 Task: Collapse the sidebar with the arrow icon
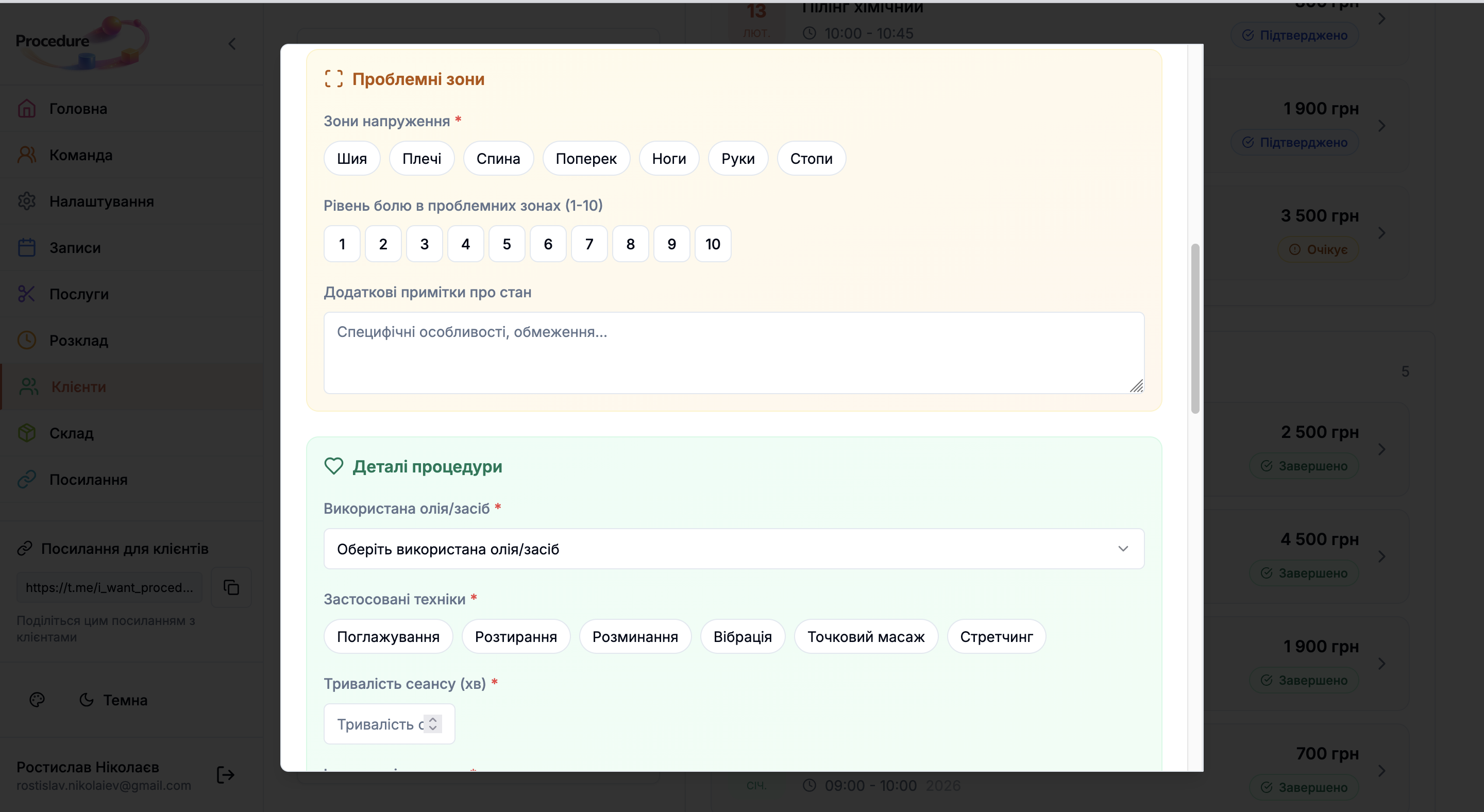click(x=232, y=44)
